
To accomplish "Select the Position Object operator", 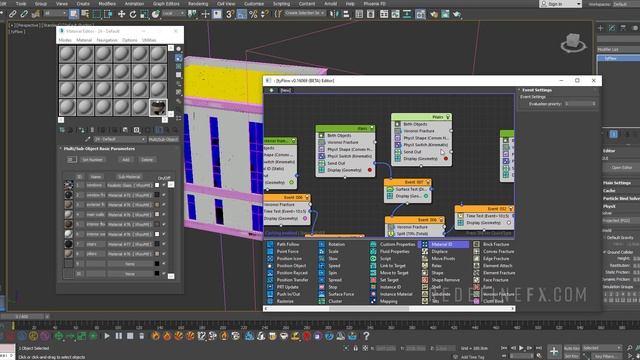I will point(287,266).
